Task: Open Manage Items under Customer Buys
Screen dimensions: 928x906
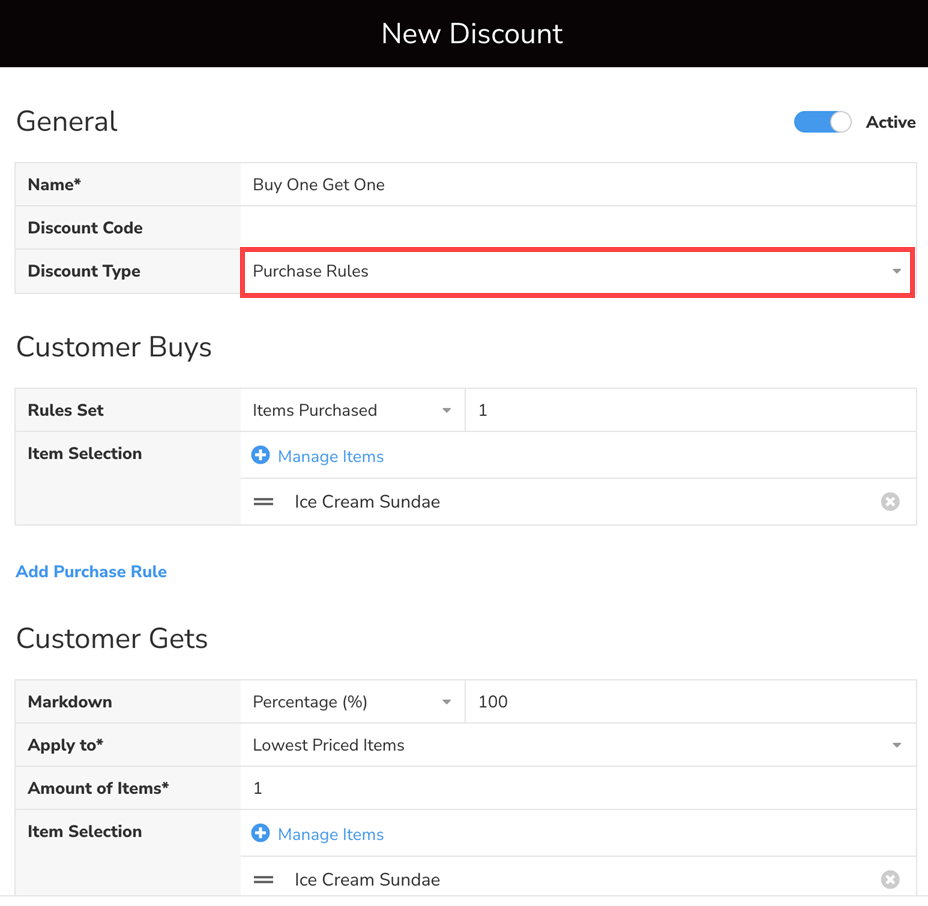Action: tap(330, 457)
